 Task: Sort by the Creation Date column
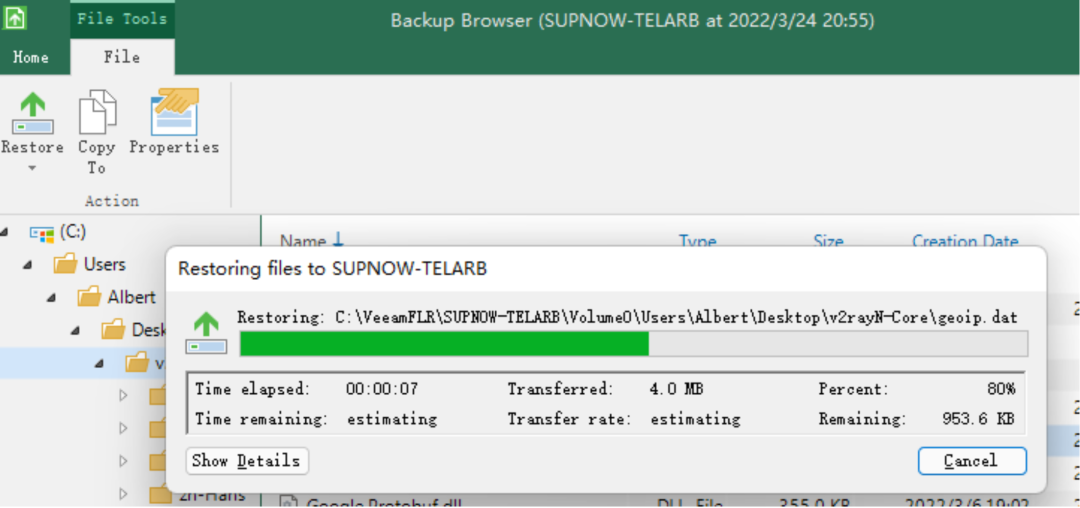pos(965,241)
